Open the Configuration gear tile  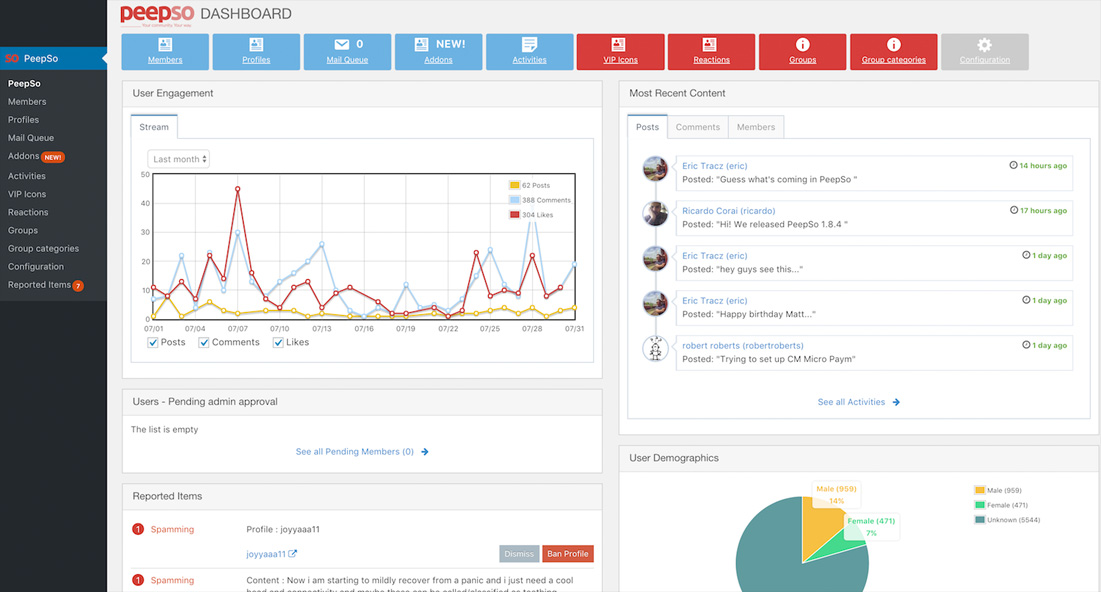click(984, 51)
